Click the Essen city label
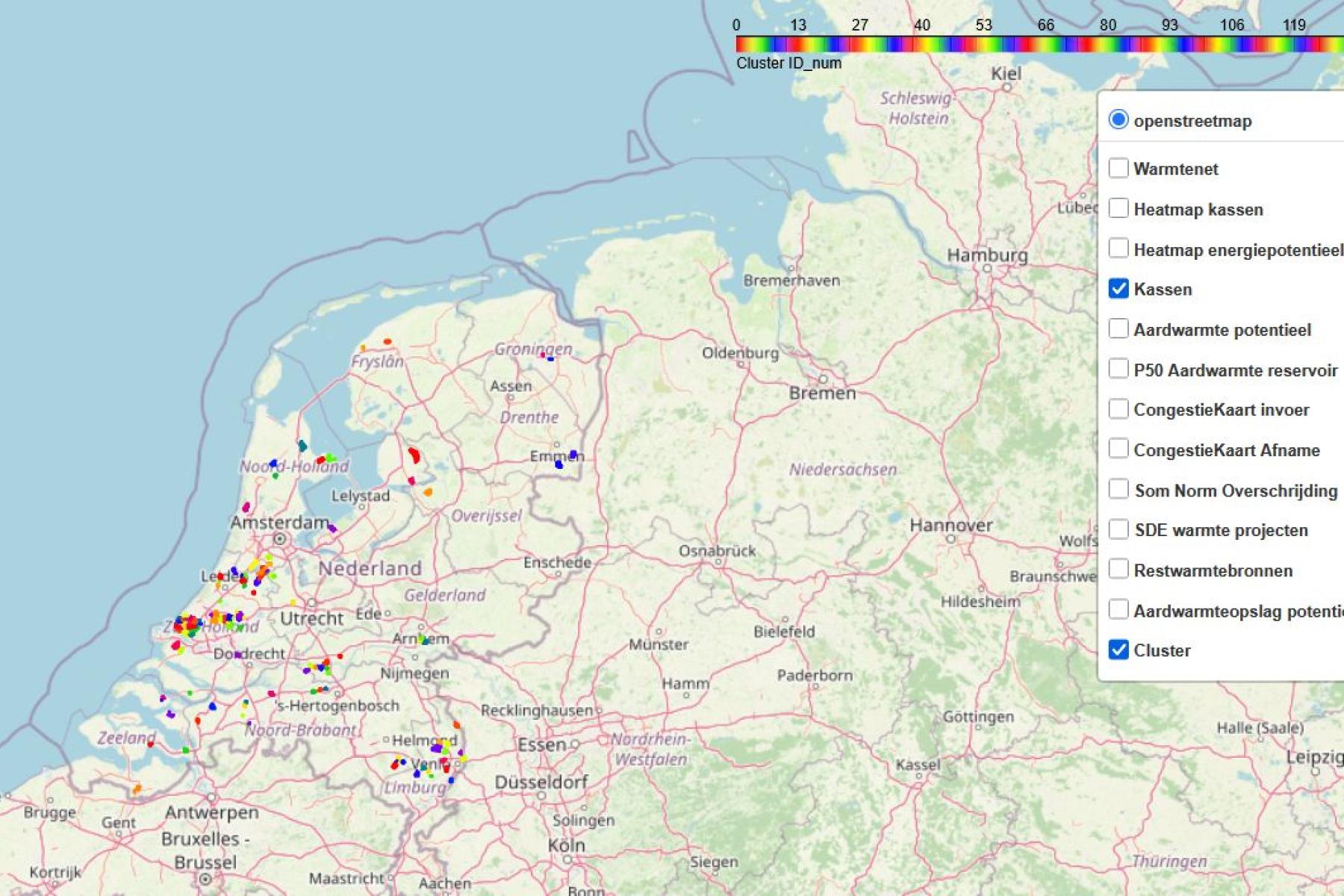This screenshot has width=1344, height=896. point(542,744)
